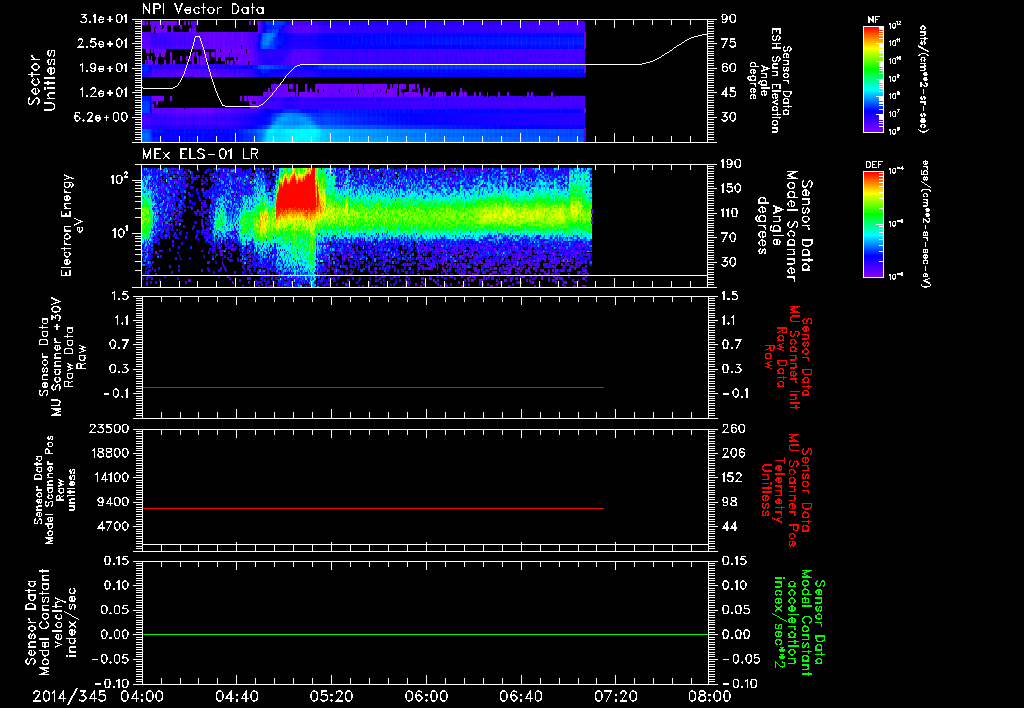1024x708 pixels.
Task: Click the ESH Sun Elevation Angle axis label
Action: click(769, 80)
